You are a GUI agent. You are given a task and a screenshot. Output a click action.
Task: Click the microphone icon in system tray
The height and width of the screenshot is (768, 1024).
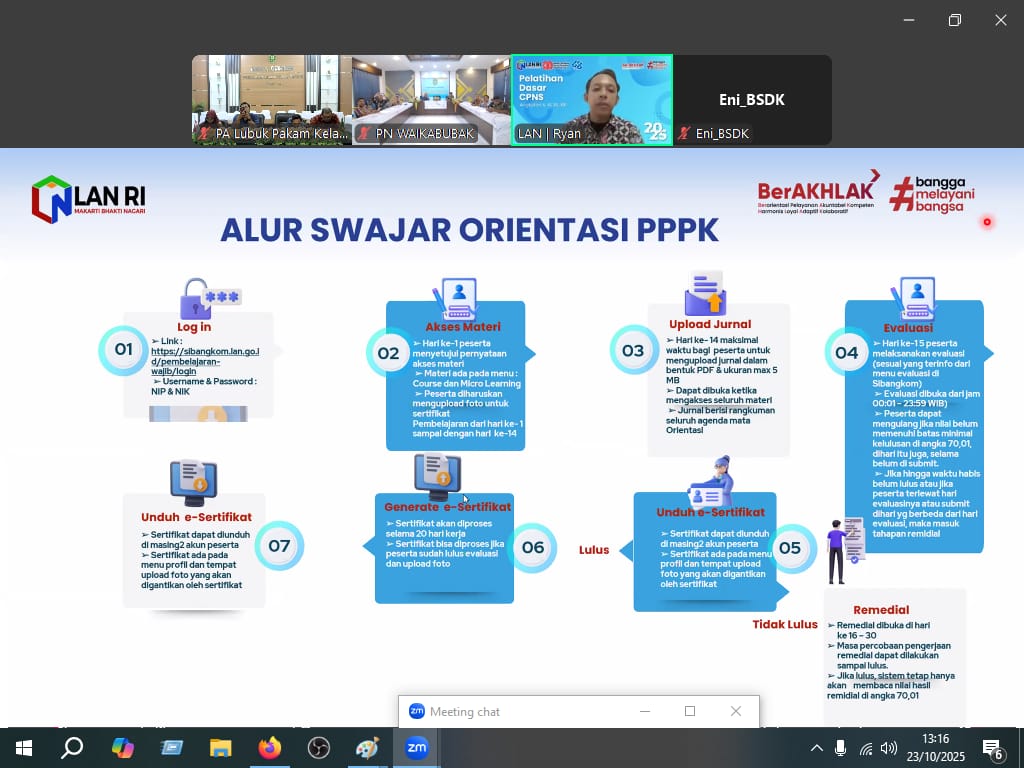(841, 747)
